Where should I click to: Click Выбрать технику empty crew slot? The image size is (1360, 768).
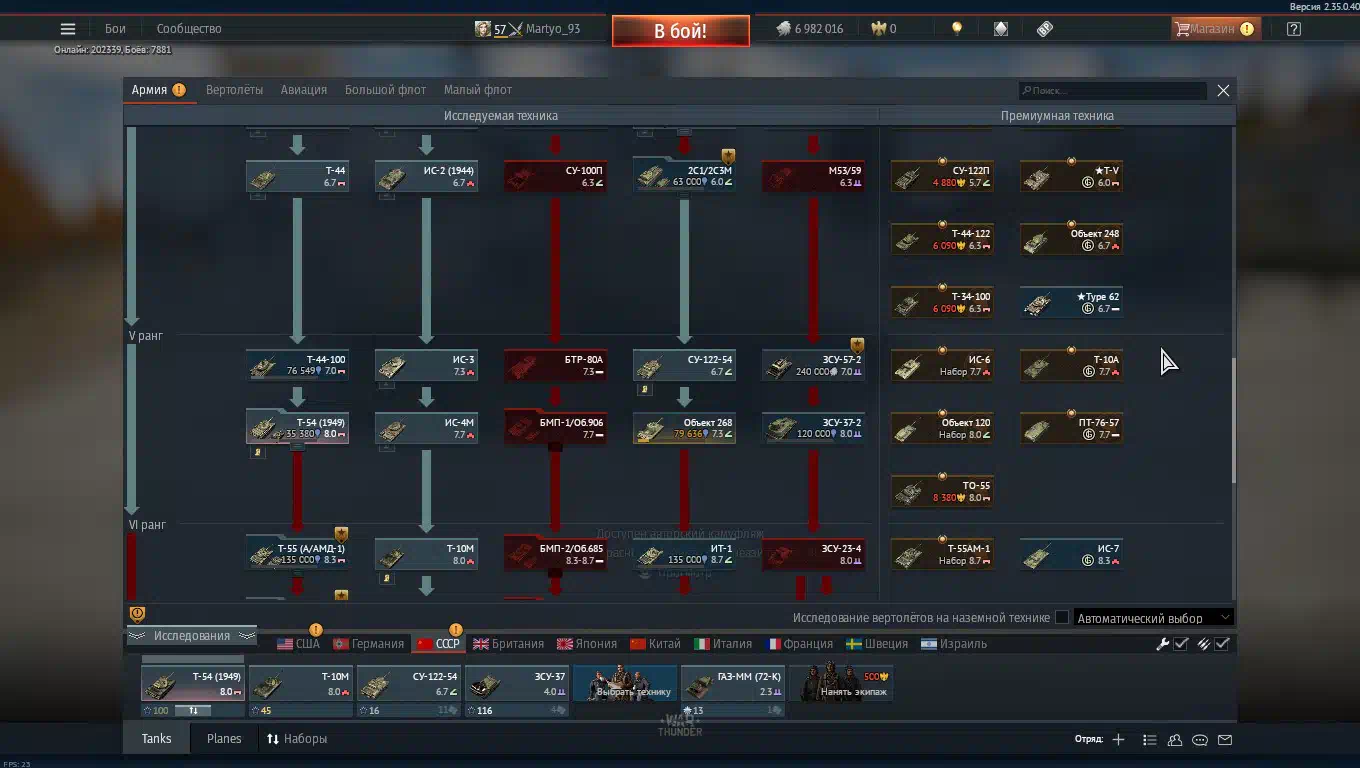click(x=625, y=684)
